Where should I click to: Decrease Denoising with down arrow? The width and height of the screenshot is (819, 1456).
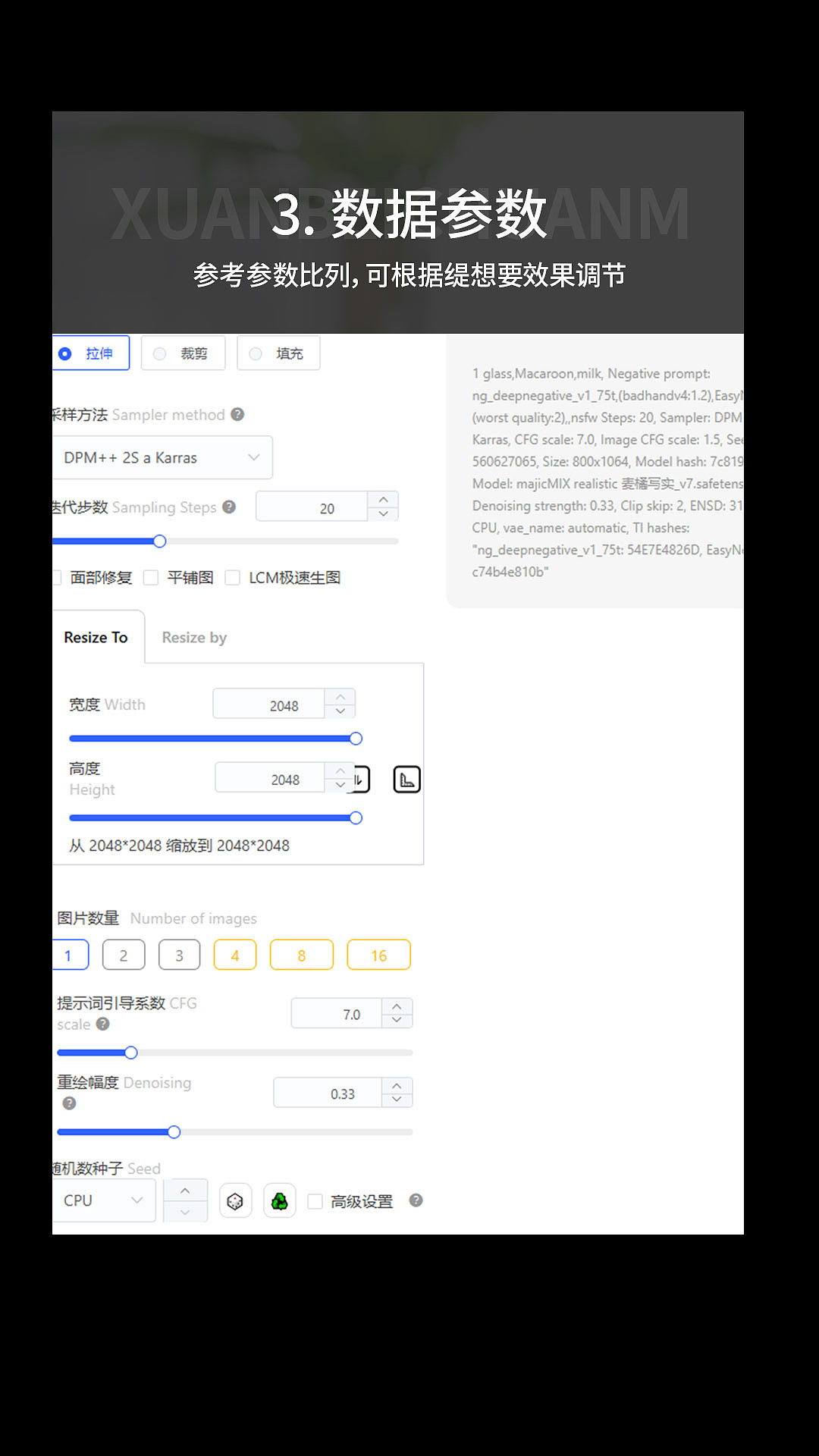coord(397,1100)
